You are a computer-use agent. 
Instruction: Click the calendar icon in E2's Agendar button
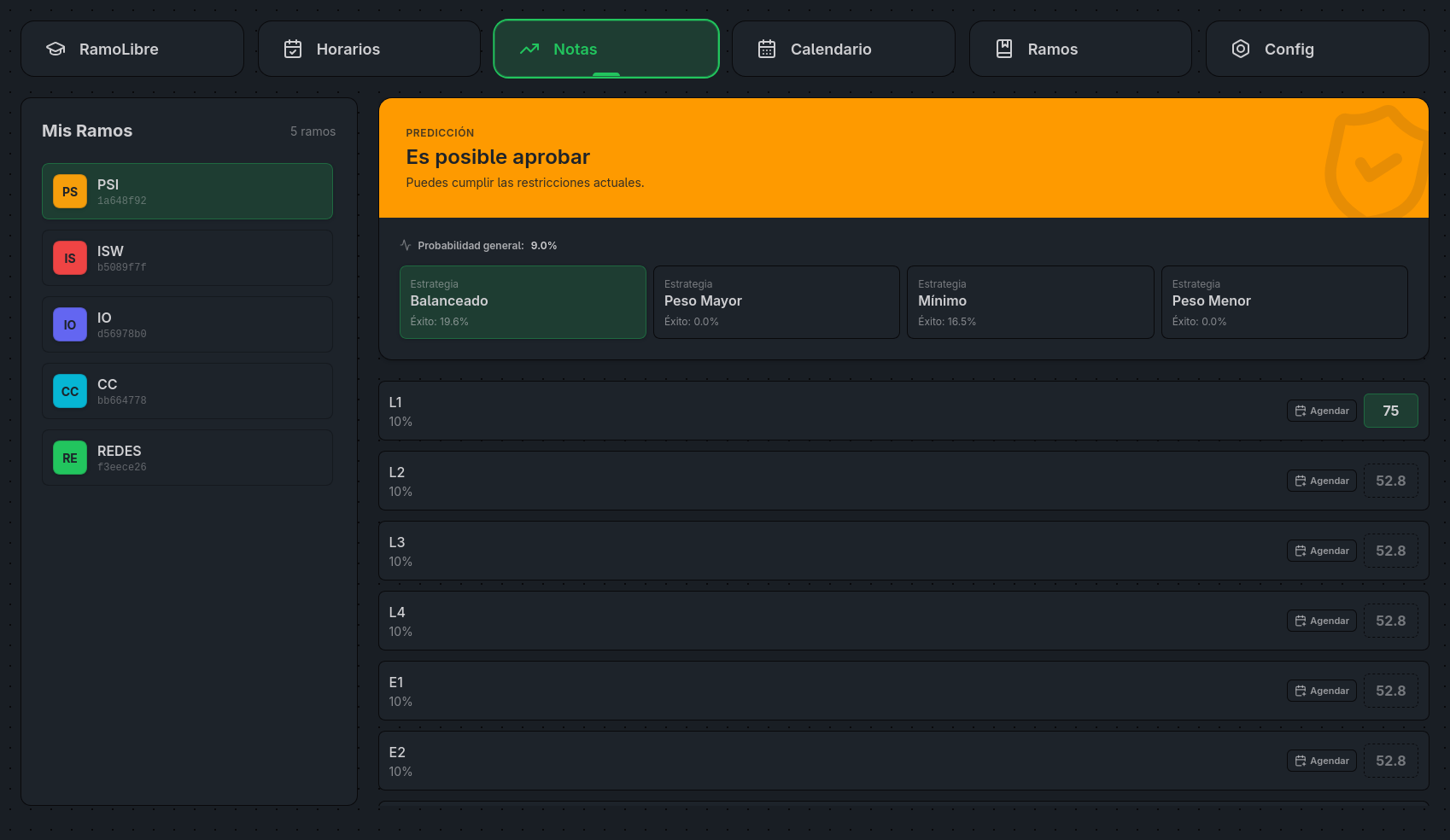point(1301,761)
